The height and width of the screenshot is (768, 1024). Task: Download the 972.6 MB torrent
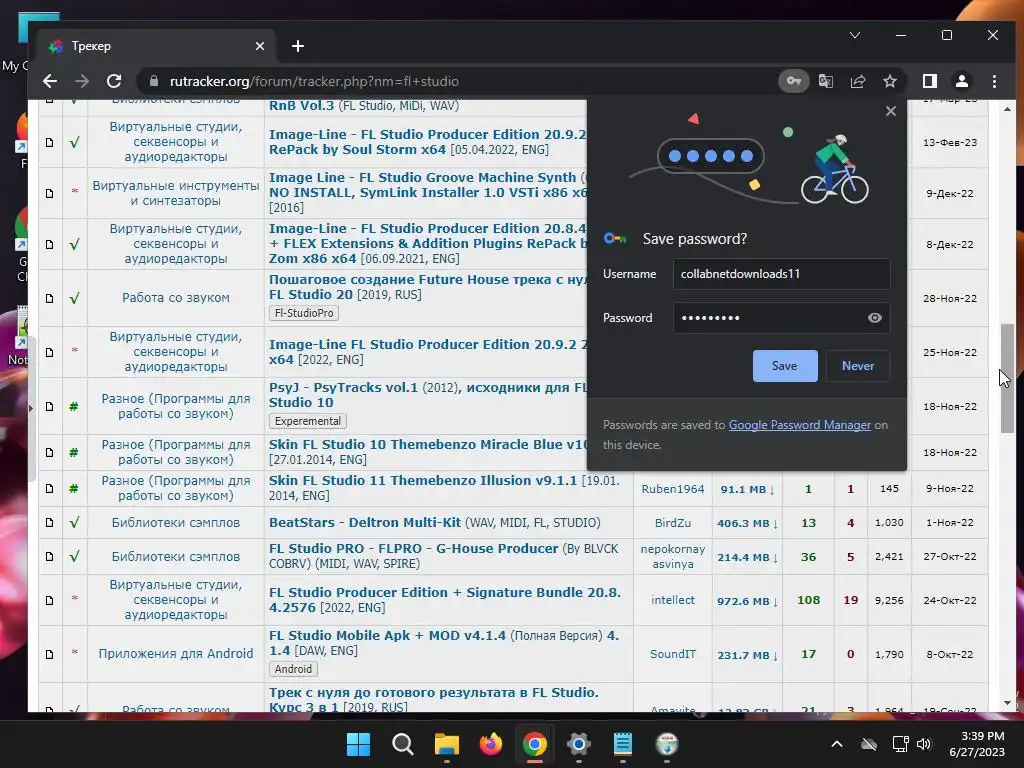[747, 601]
